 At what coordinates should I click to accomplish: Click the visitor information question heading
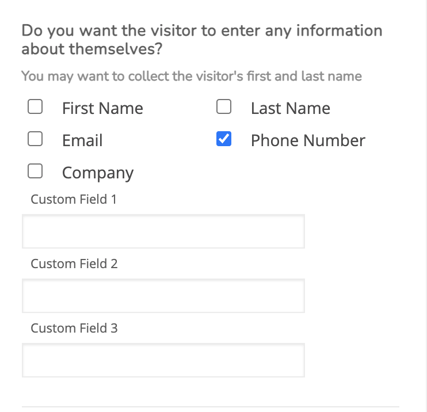point(202,40)
